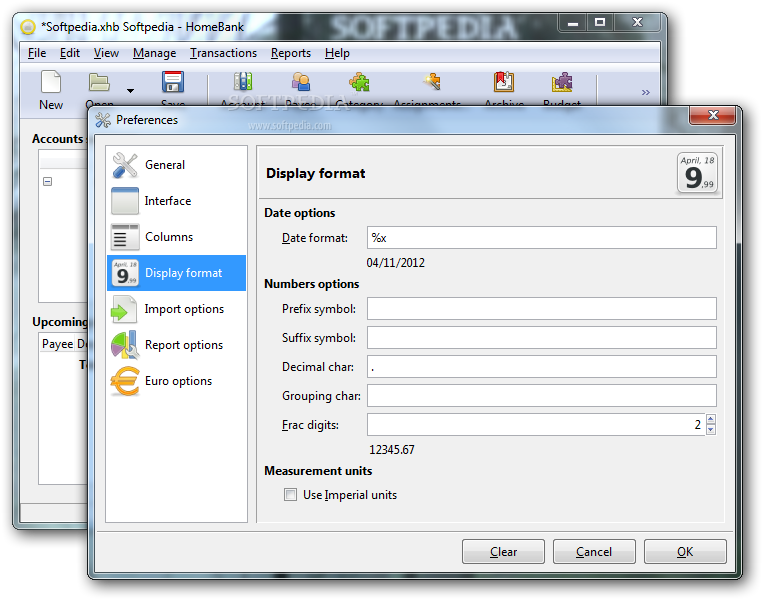Click the Interface label in sidebar

(168, 201)
